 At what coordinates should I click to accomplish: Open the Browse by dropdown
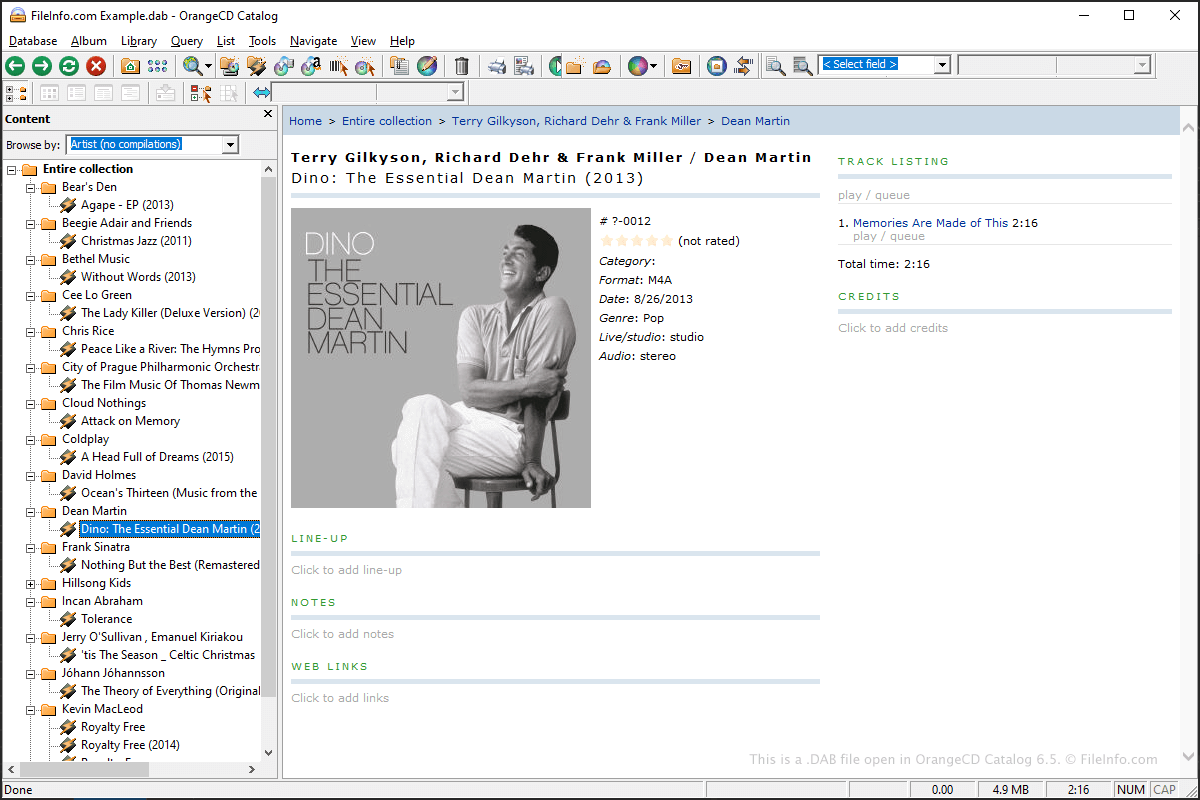point(231,145)
